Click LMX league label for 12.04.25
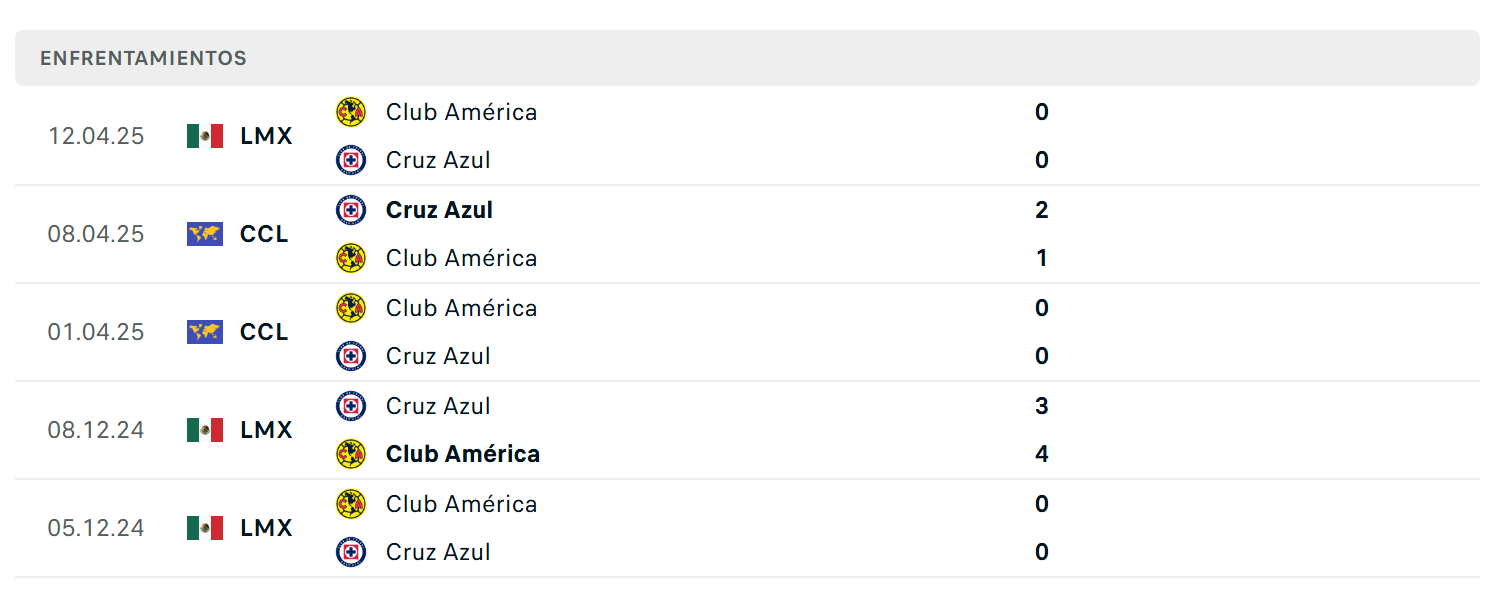This screenshot has width=1493, height=593. 266,136
